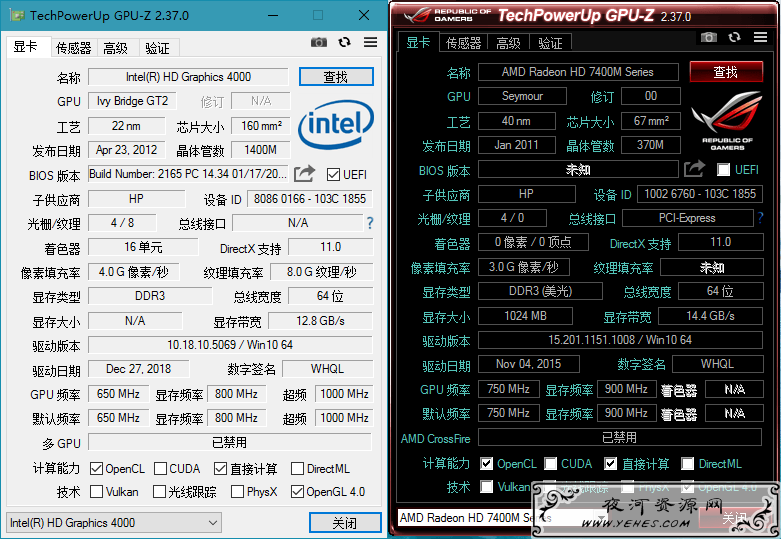The image size is (781, 539).
Task: Select 显卡 tab in ROG window
Action: pyautogui.click(x=418, y=42)
